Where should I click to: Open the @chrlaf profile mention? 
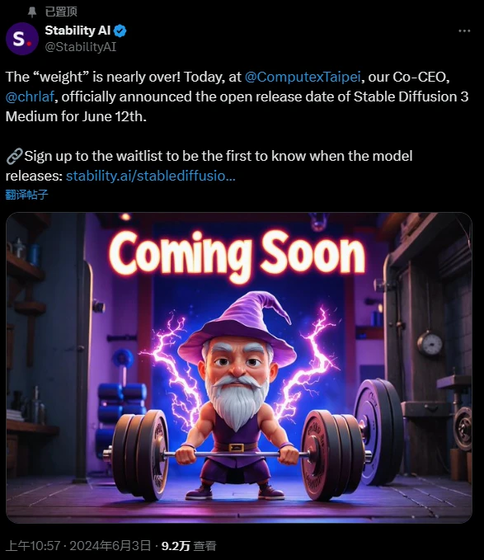30,97
